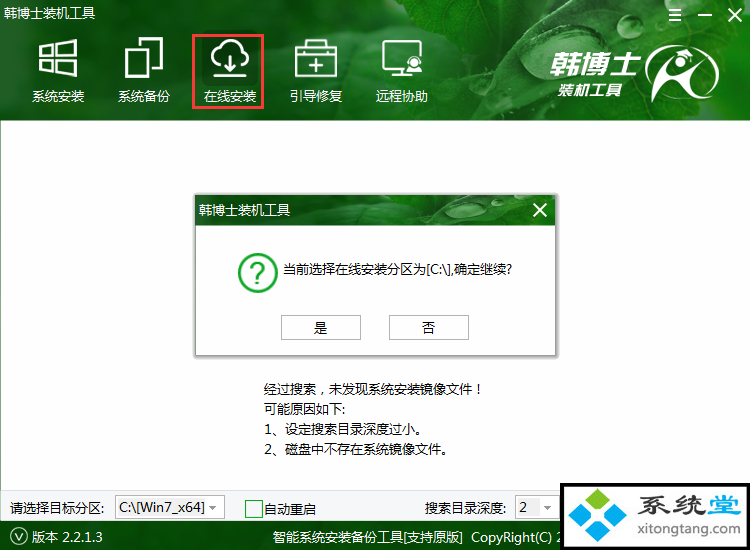Open the 远程协助 remote assistance tool

pos(402,71)
